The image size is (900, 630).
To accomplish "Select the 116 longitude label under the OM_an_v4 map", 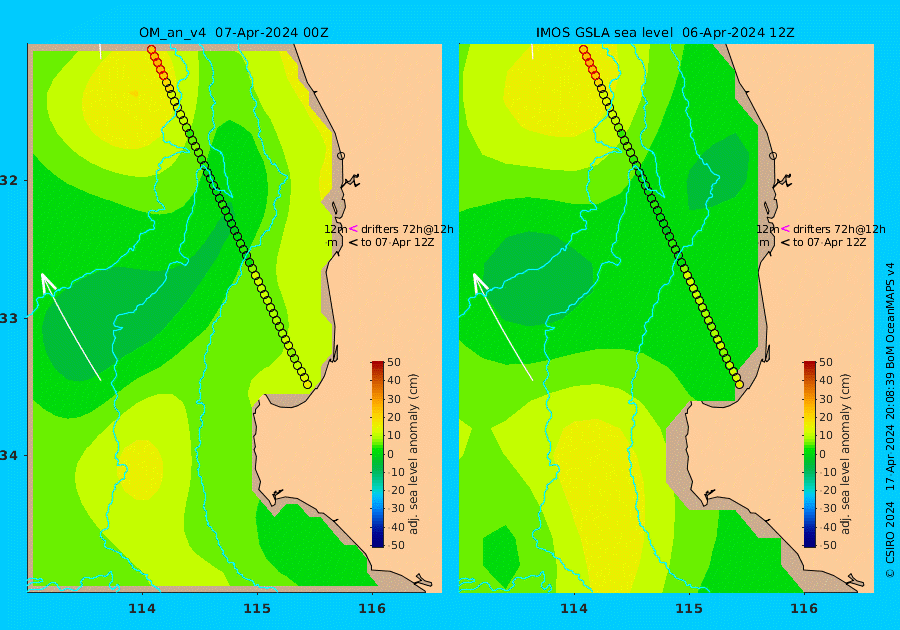I will [372, 609].
